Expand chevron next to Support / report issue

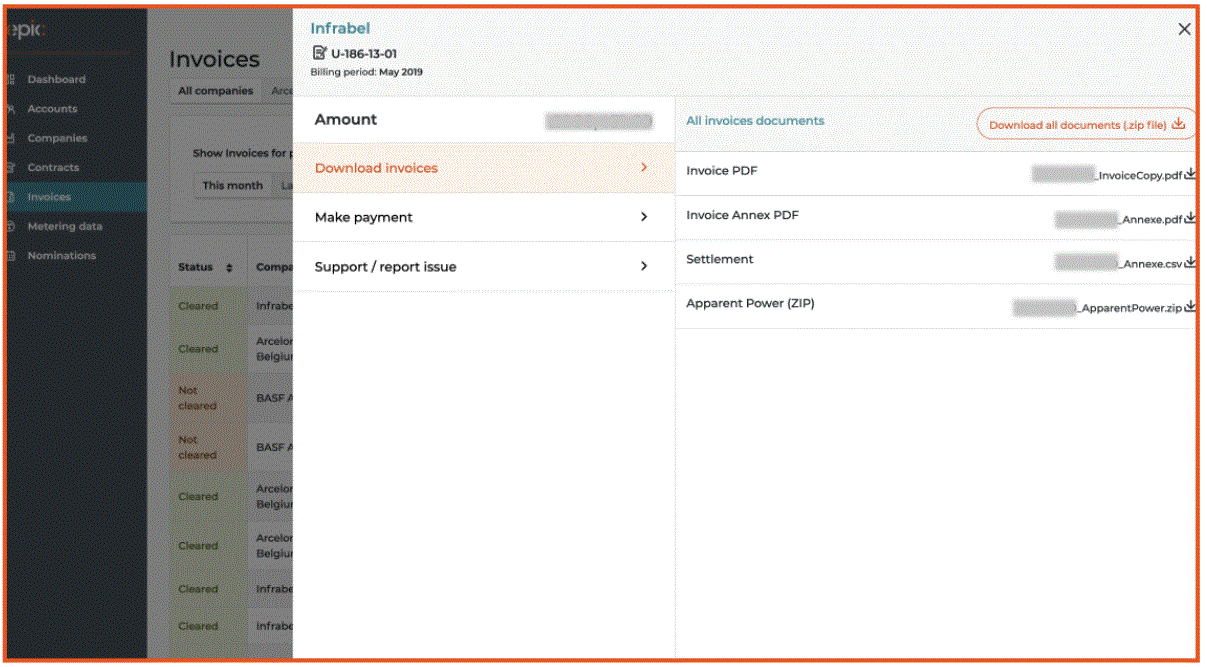tap(644, 267)
